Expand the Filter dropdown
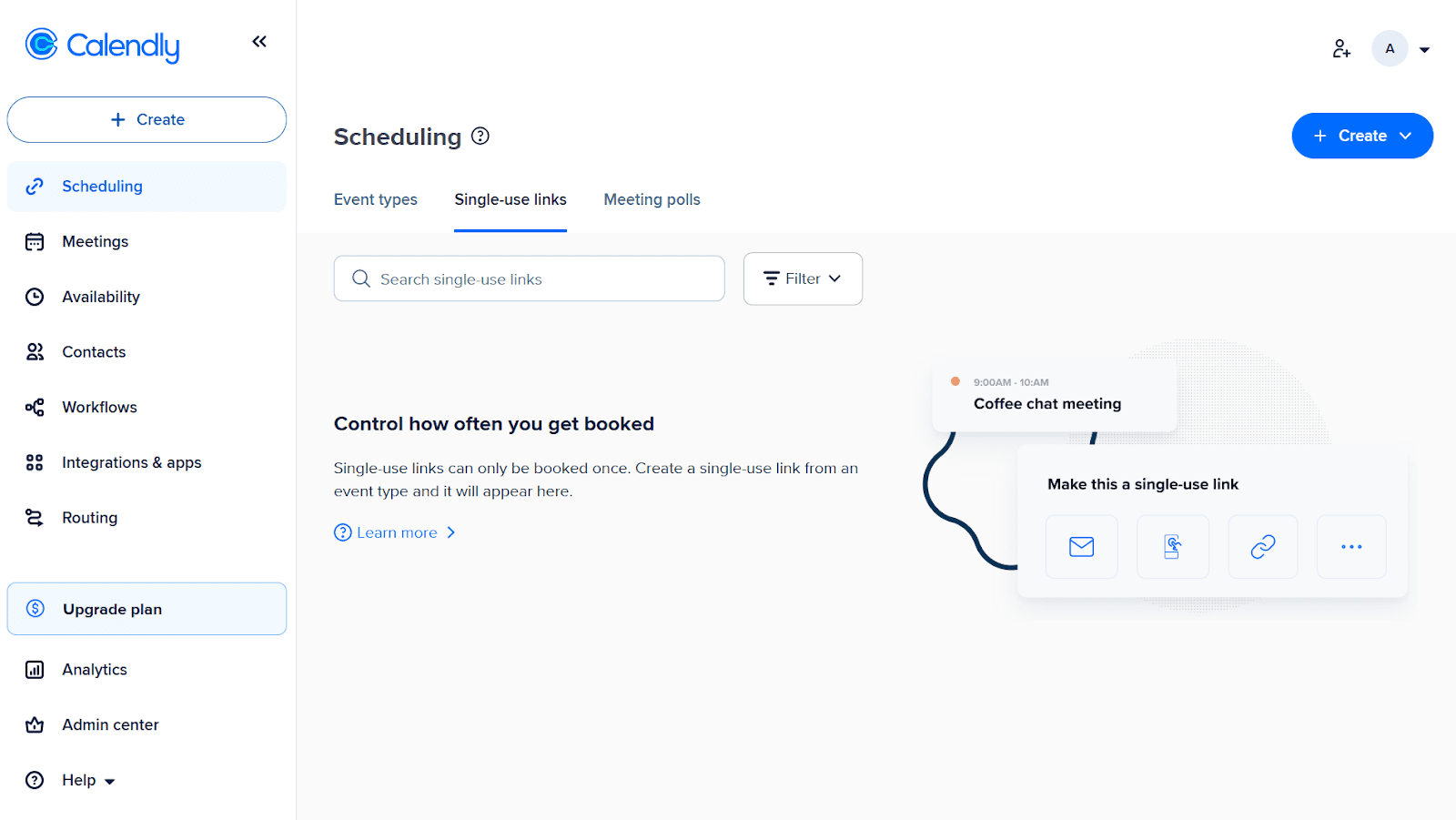Image resolution: width=1456 pixels, height=820 pixels. click(x=803, y=278)
